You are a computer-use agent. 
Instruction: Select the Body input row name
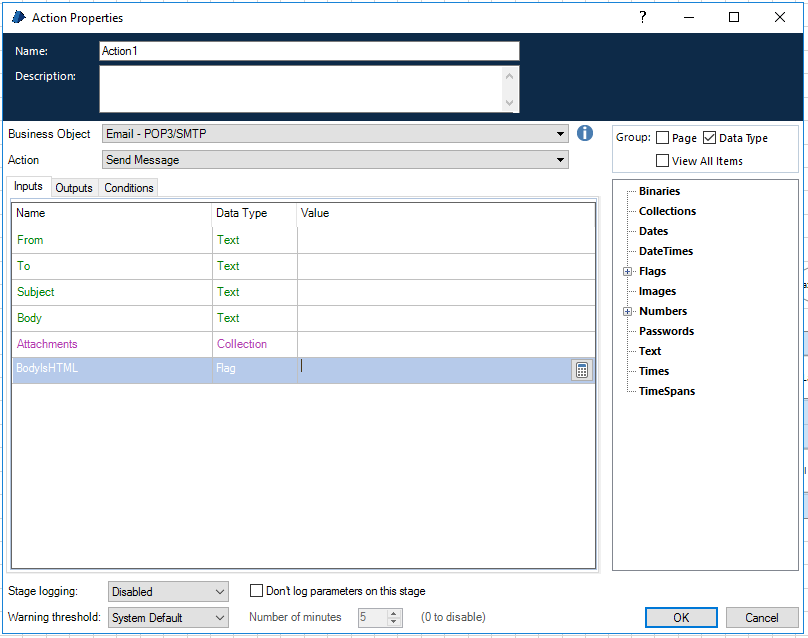(29, 318)
